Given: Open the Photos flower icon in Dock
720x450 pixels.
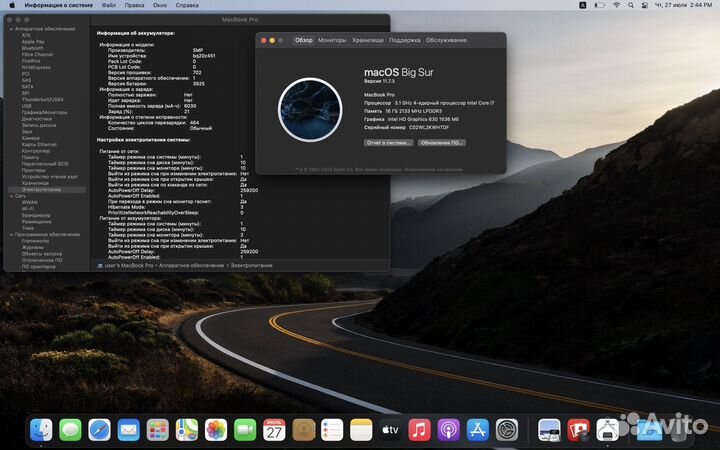Looking at the screenshot, I should (216, 430).
